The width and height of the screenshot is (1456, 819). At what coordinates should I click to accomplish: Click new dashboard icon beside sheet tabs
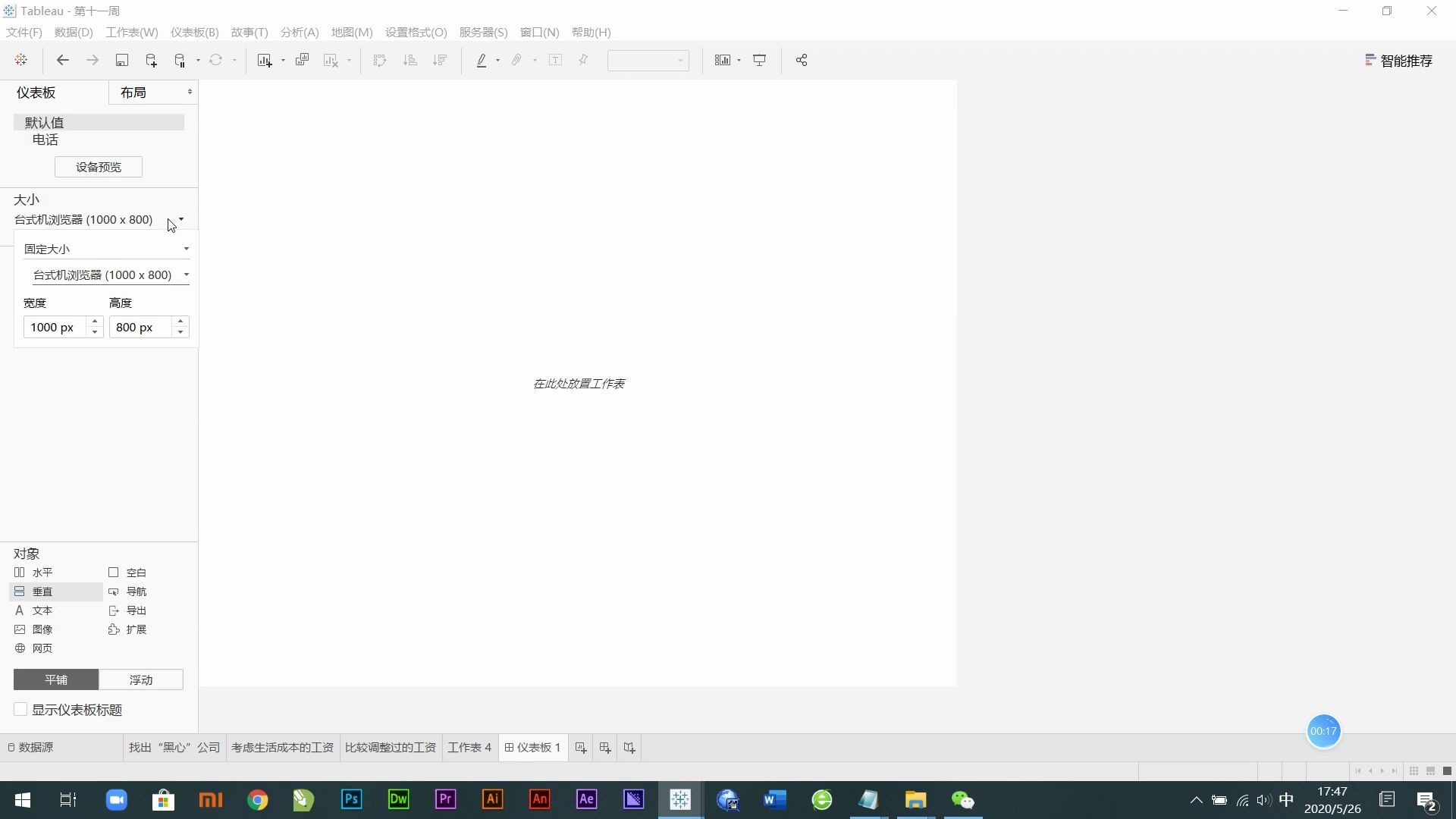tap(604, 748)
